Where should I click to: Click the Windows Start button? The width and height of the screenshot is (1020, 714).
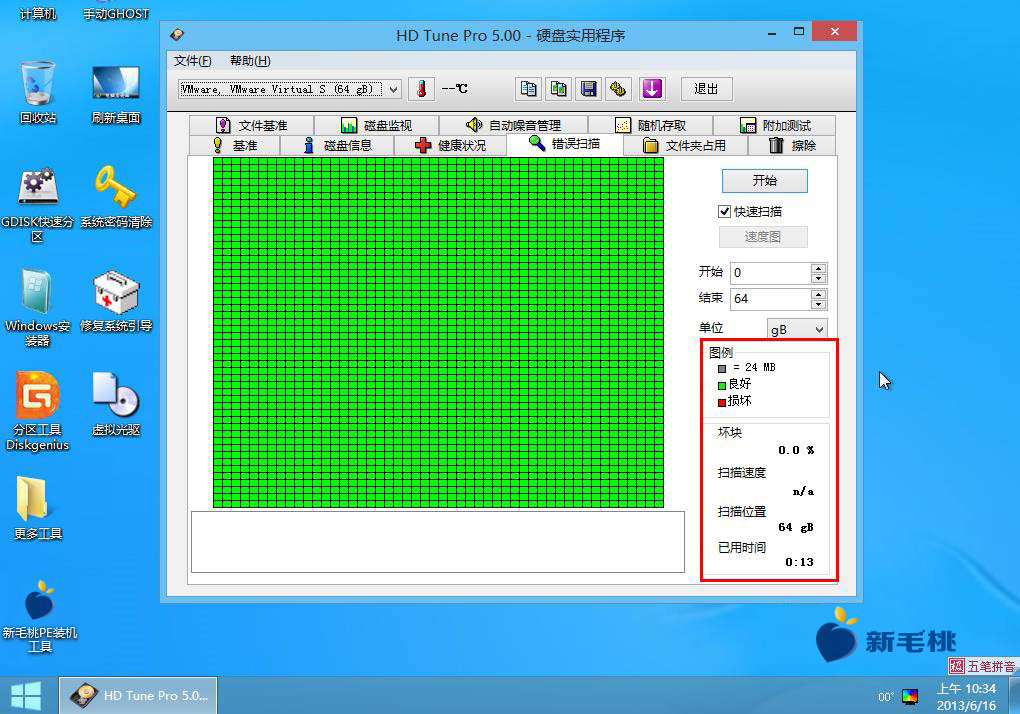tap(26, 696)
